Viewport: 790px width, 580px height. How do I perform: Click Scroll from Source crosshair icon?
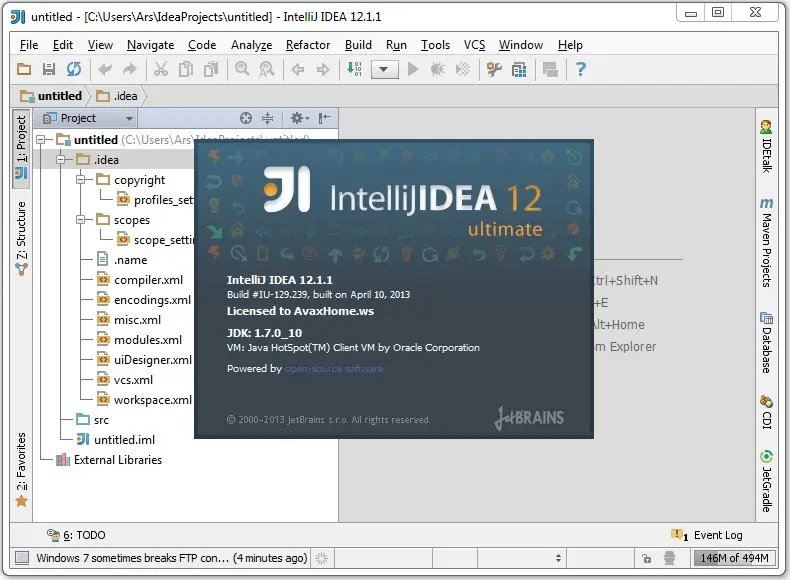coord(246,118)
